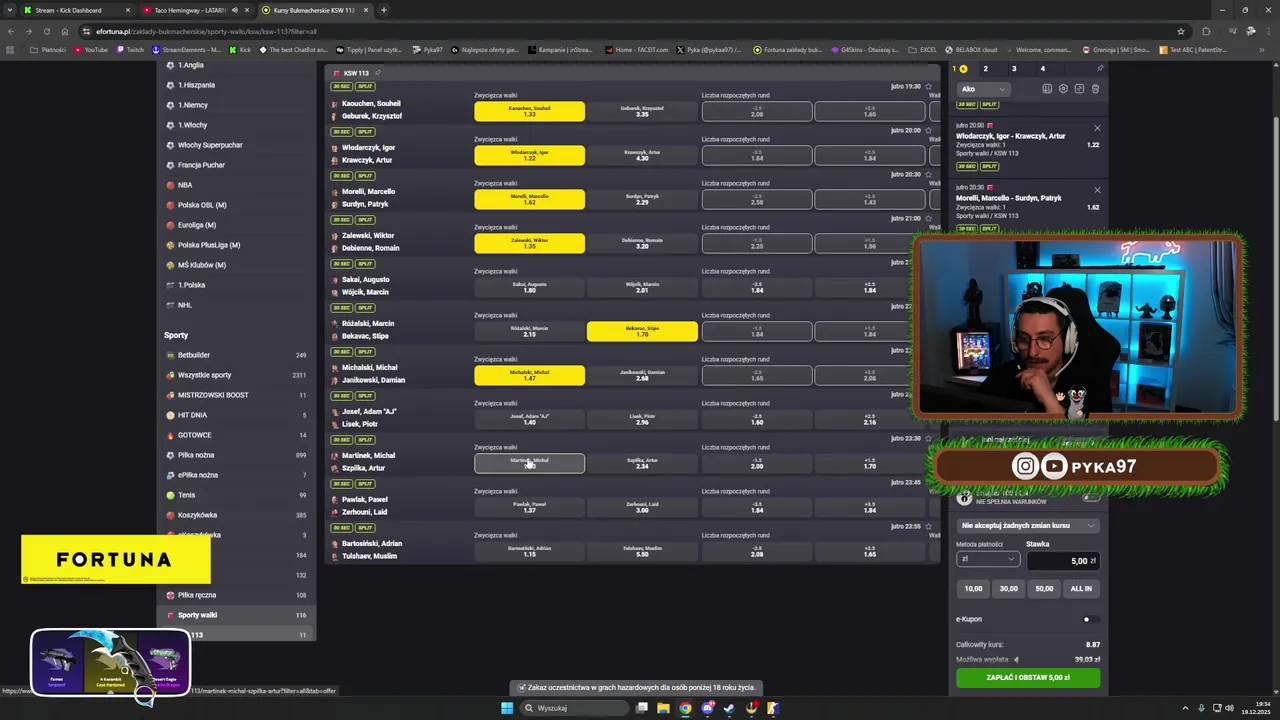Bookmark this page with star icon
The image size is (1280, 720).
coord(1181,31)
